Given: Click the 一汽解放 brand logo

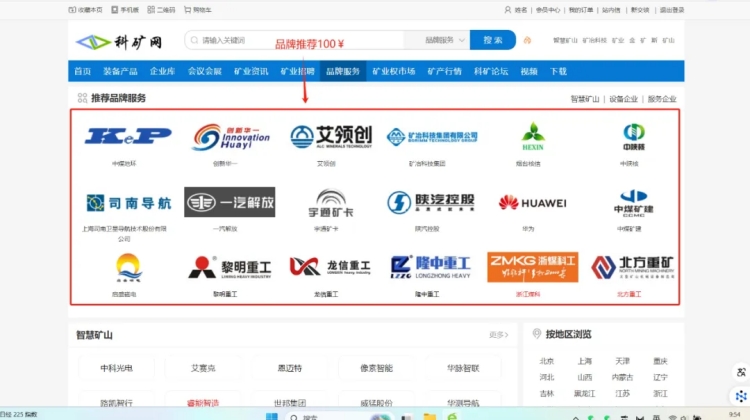Looking at the screenshot, I should click(229, 202).
